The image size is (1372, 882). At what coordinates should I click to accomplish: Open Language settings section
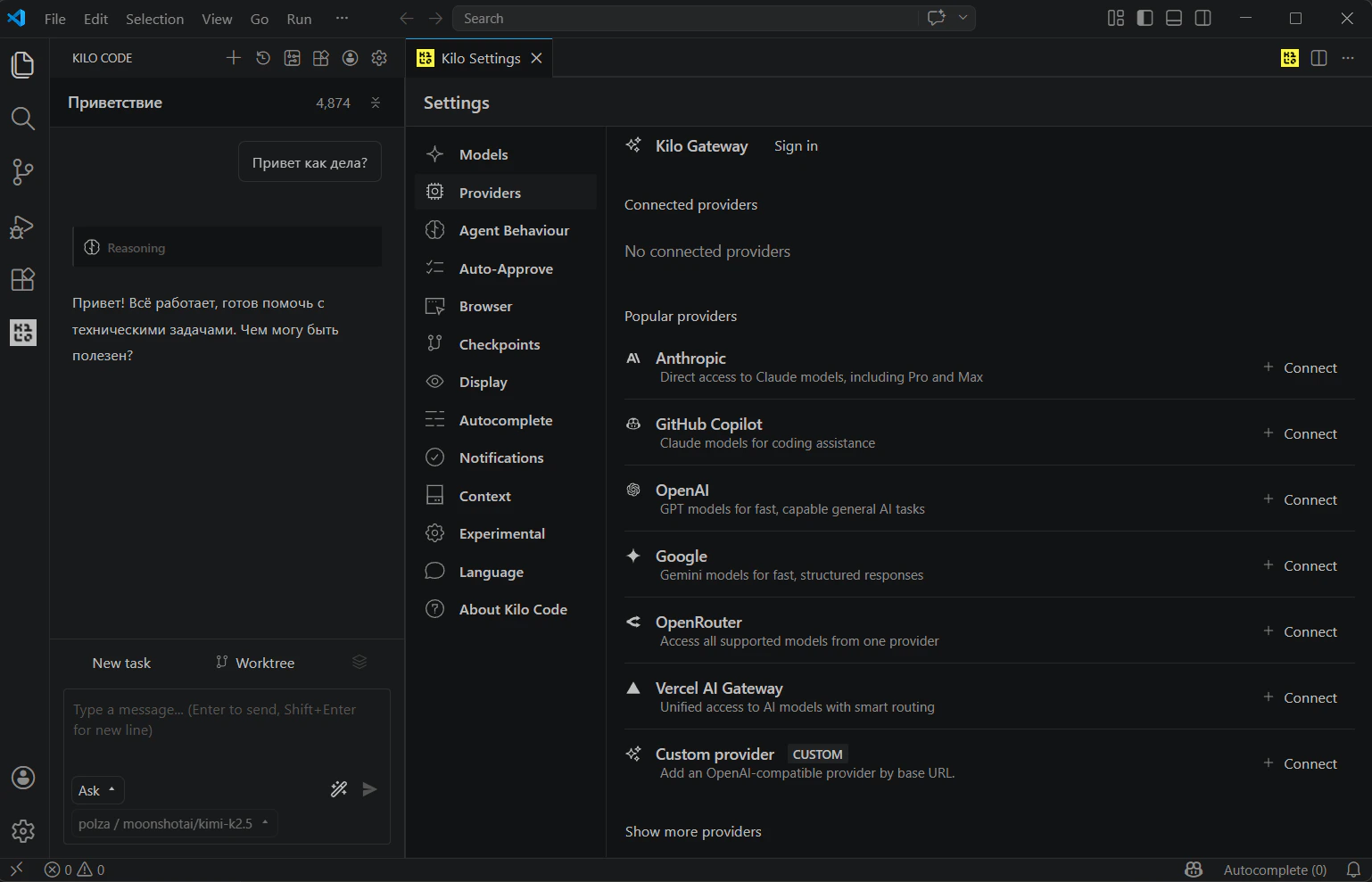tap(506, 572)
